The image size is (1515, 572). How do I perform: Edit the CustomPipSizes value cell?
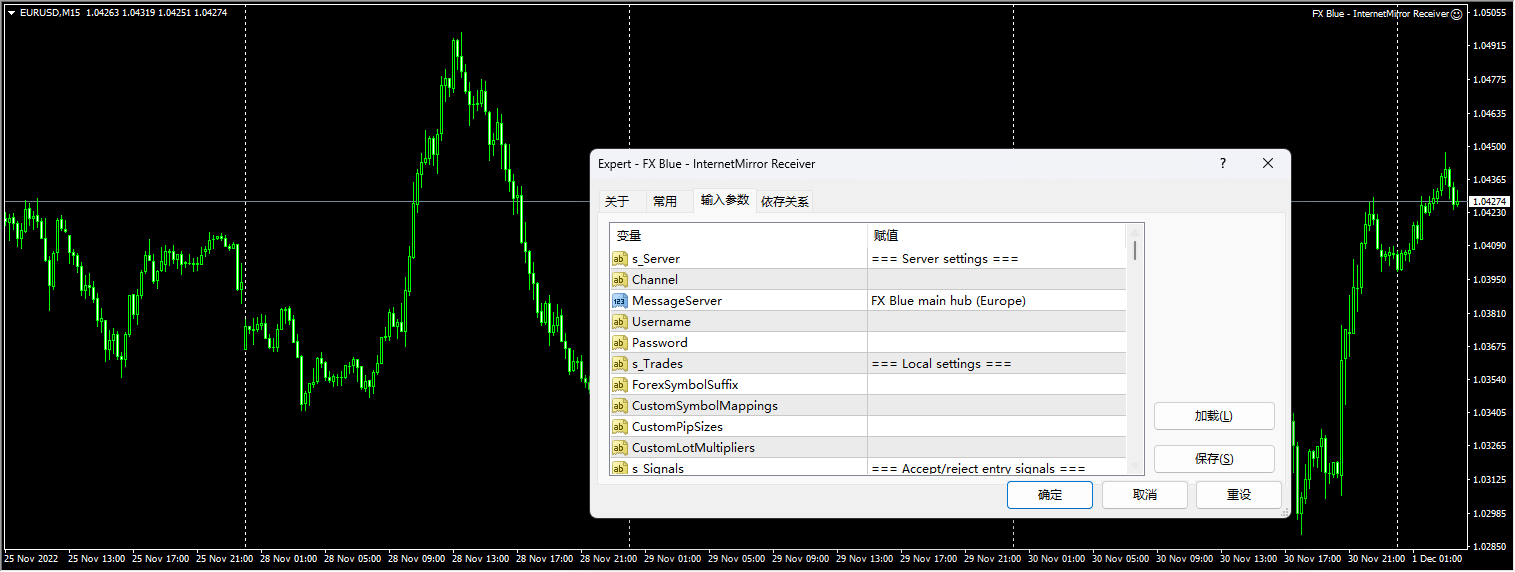pyautogui.click(x=997, y=427)
